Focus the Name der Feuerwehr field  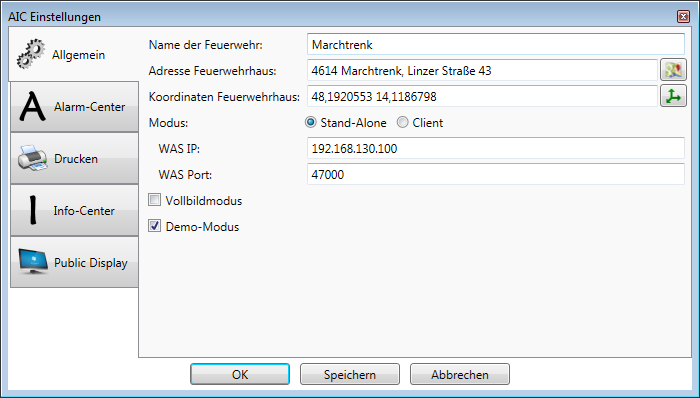tap(496, 45)
